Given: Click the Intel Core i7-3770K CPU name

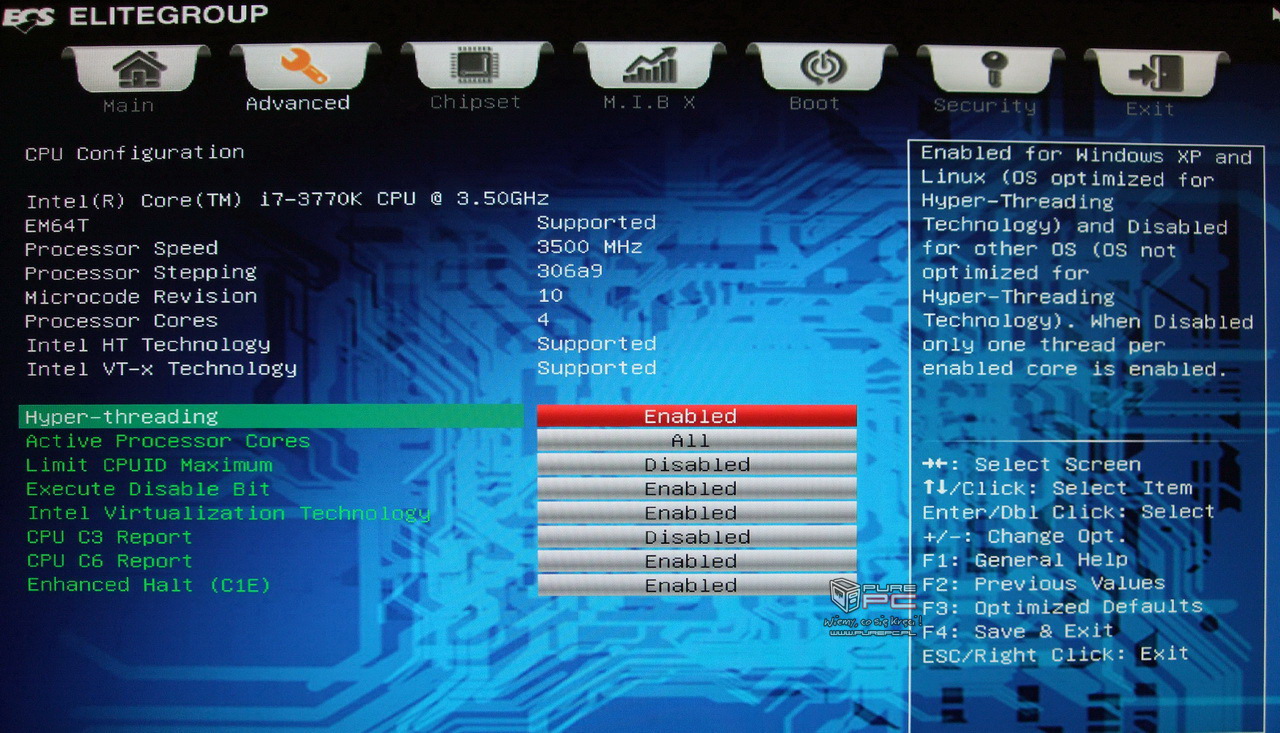Looking at the screenshot, I should (288, 199).
